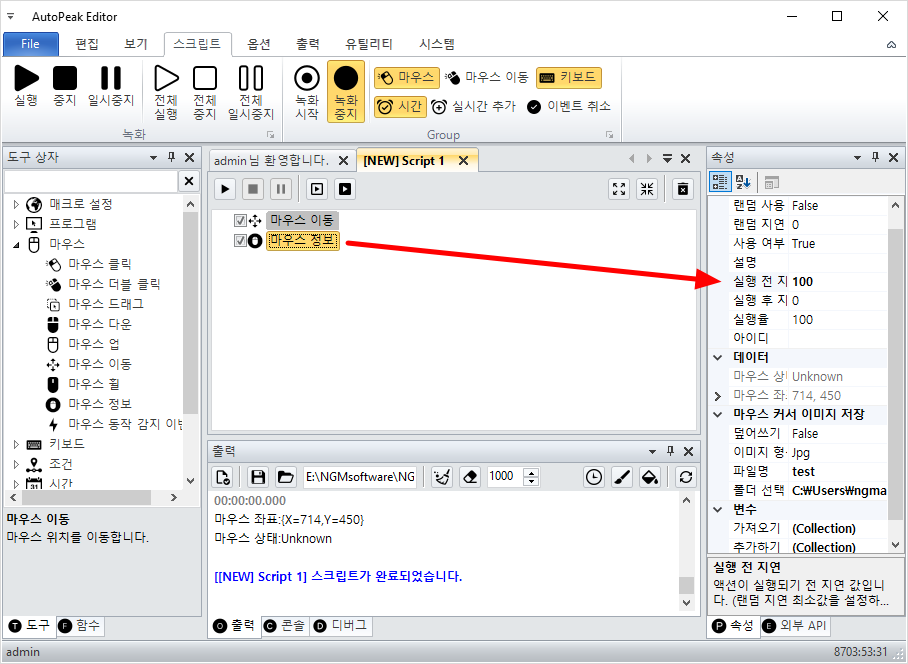Toggle the 실시간 추가 option
The width and height of the screenshot is (908, 664).
[x=474, y=107]
